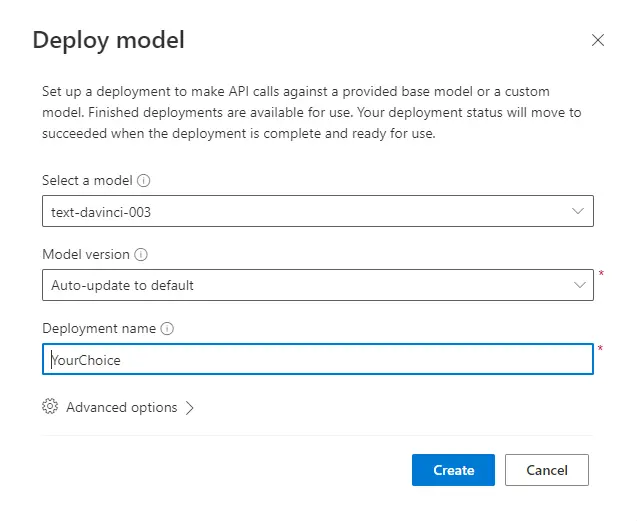This screenshot has height=521, width=637.
Task: Click the Select a model label
Action: click(x=87, y=181)
